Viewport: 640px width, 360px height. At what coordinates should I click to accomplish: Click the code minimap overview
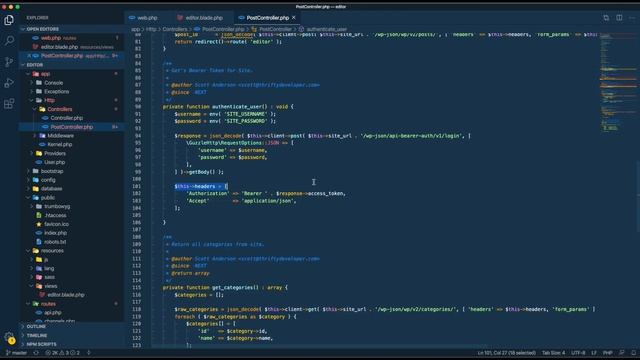click(x=617, y=82)
